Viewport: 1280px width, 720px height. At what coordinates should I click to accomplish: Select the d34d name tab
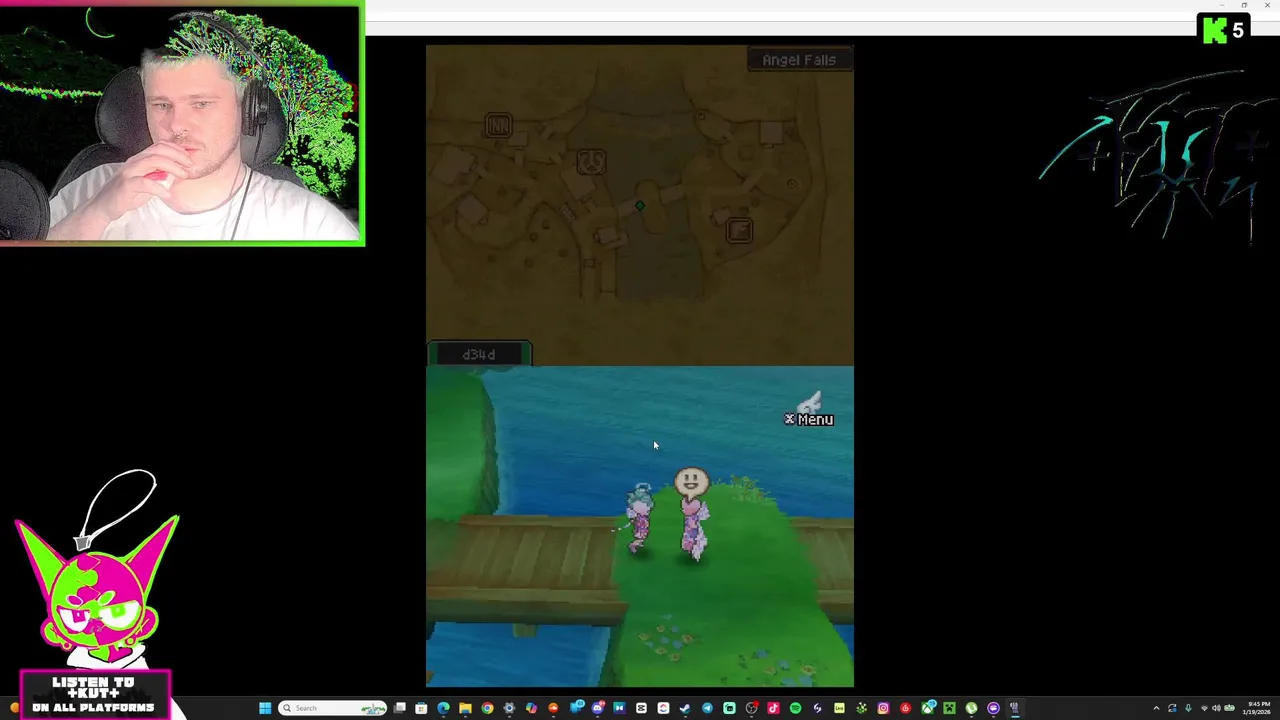[x=479, y=354]
